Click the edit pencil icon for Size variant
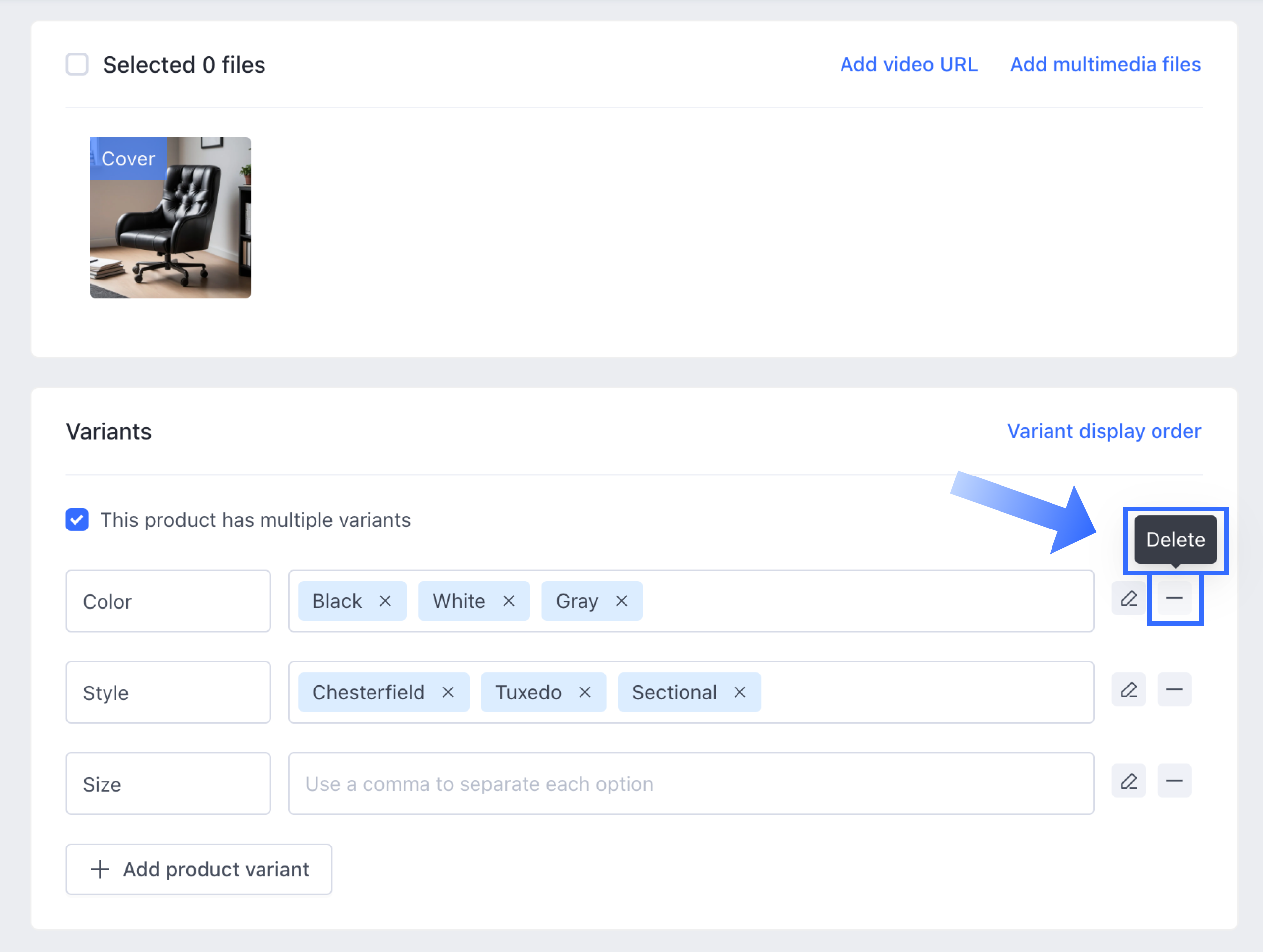1263x952 pixels. (x=1128, y=781)
